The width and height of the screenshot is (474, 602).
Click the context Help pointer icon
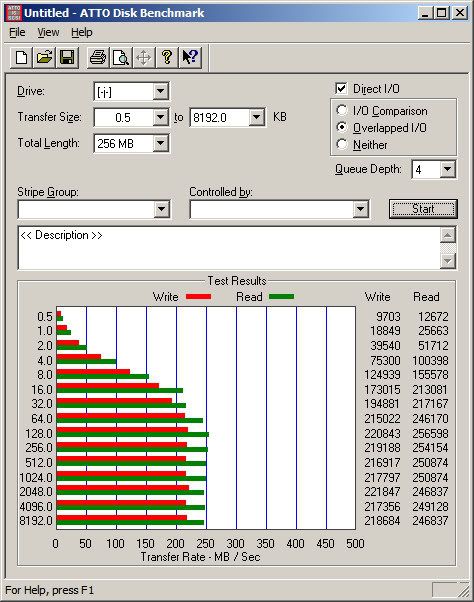pos(190,58)
